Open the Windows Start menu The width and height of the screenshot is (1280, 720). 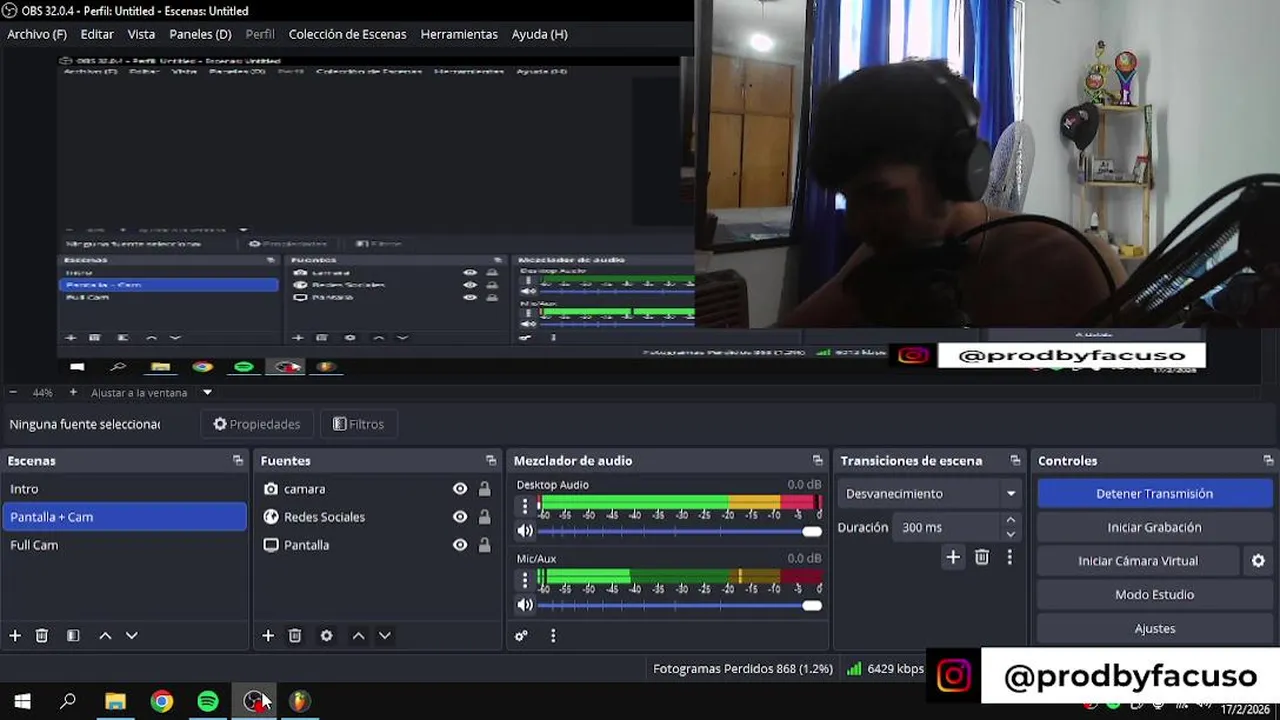point(22,701)
